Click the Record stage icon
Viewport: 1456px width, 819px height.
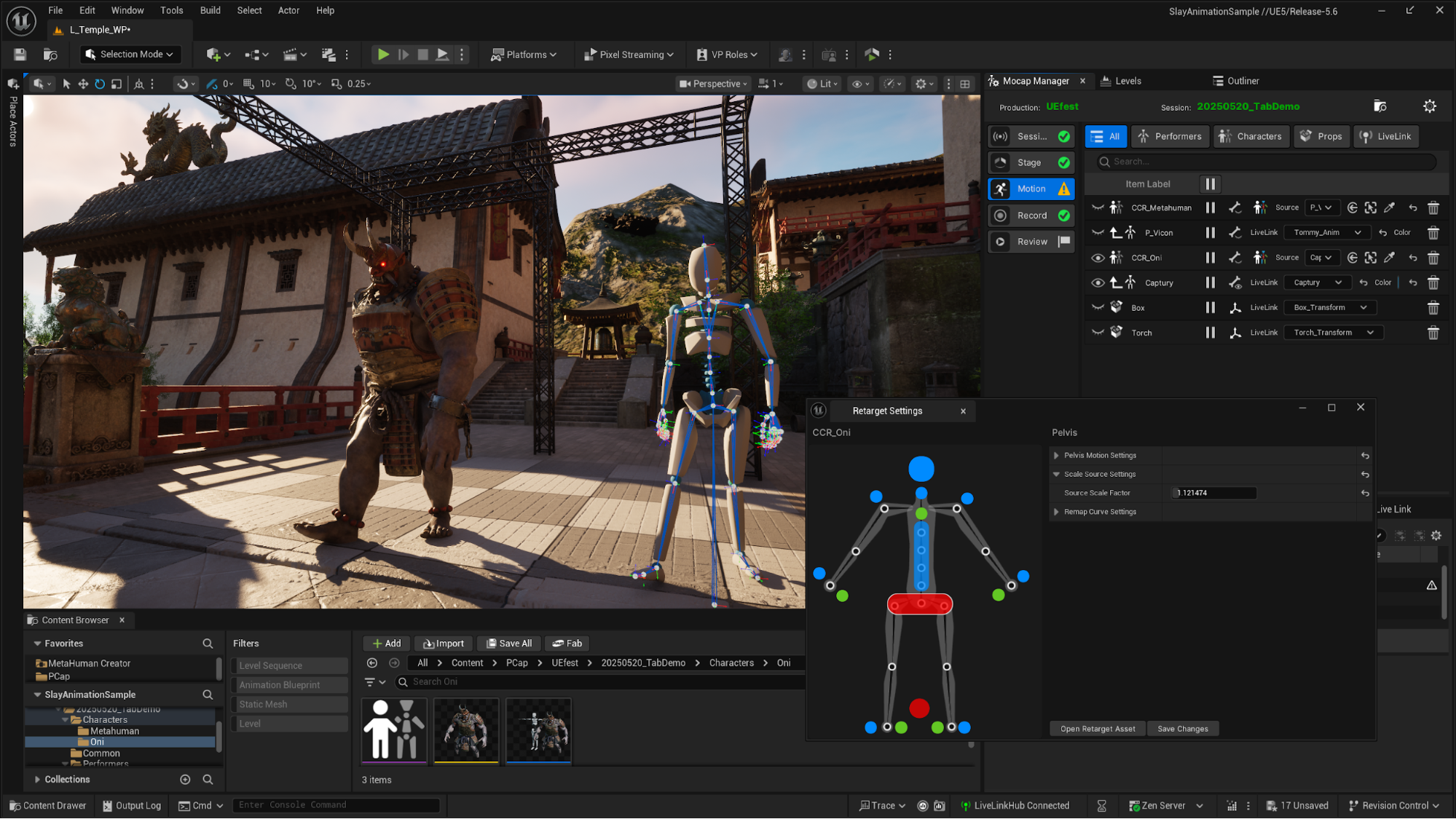[1001, 215]
